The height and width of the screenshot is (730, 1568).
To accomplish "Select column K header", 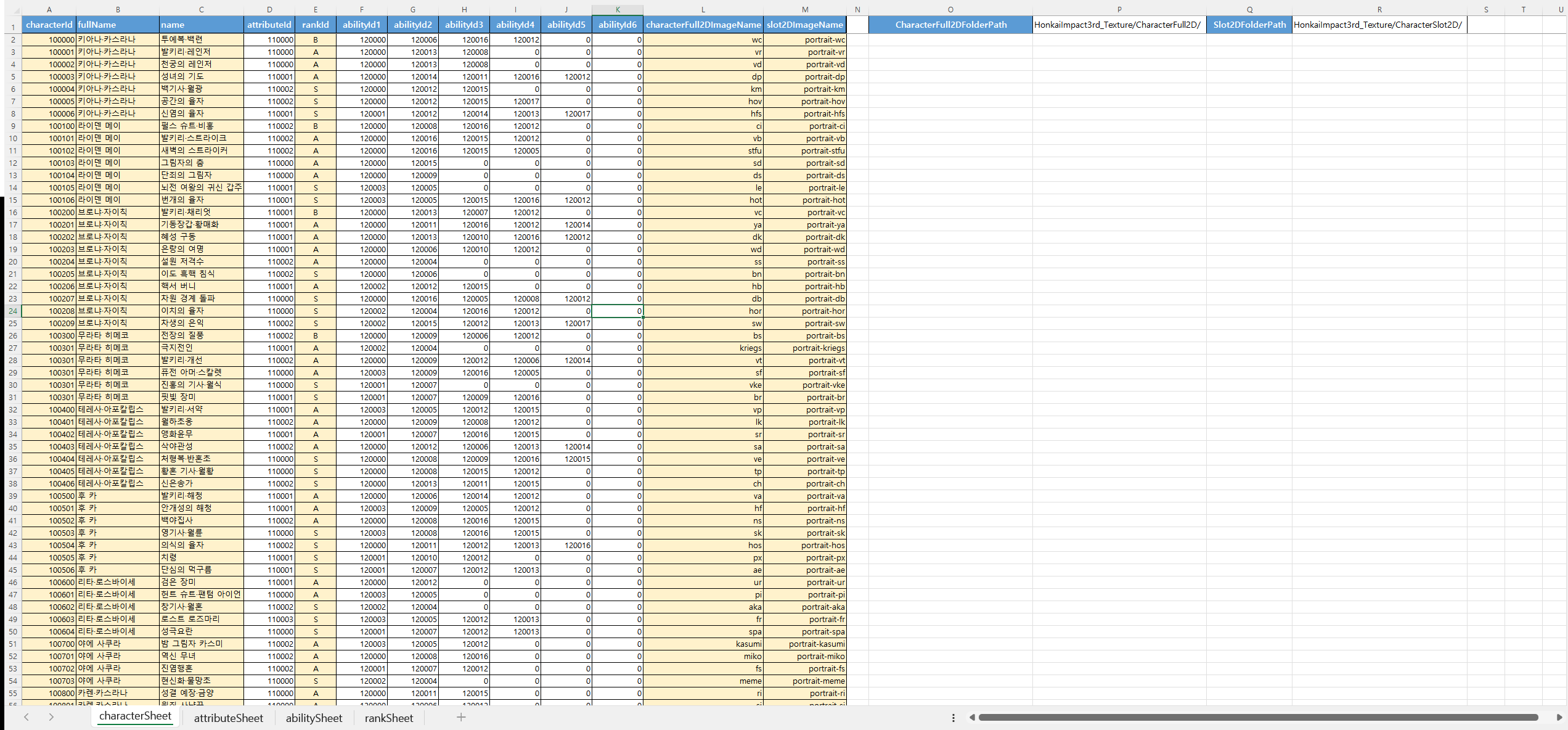I will click(x=618, y=9).
